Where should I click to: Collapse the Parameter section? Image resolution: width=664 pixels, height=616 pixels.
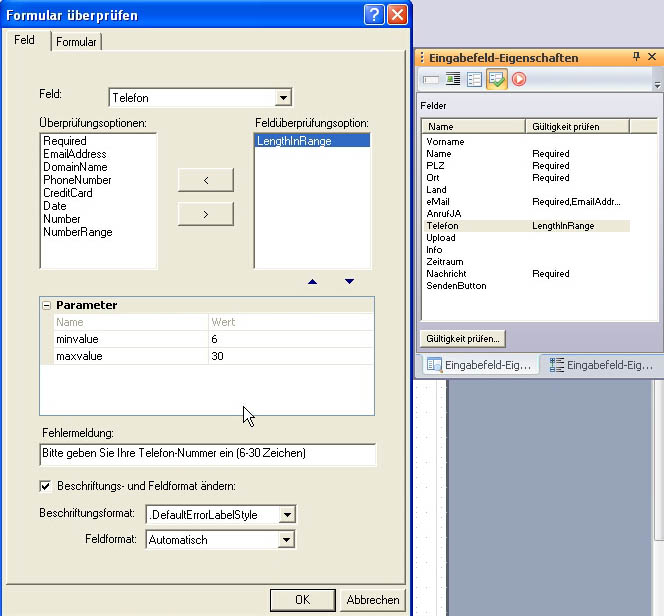click(x=46, y=305)
